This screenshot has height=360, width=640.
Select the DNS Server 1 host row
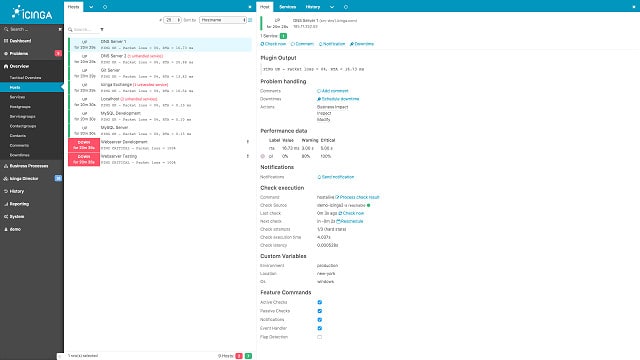coord(160,44)
